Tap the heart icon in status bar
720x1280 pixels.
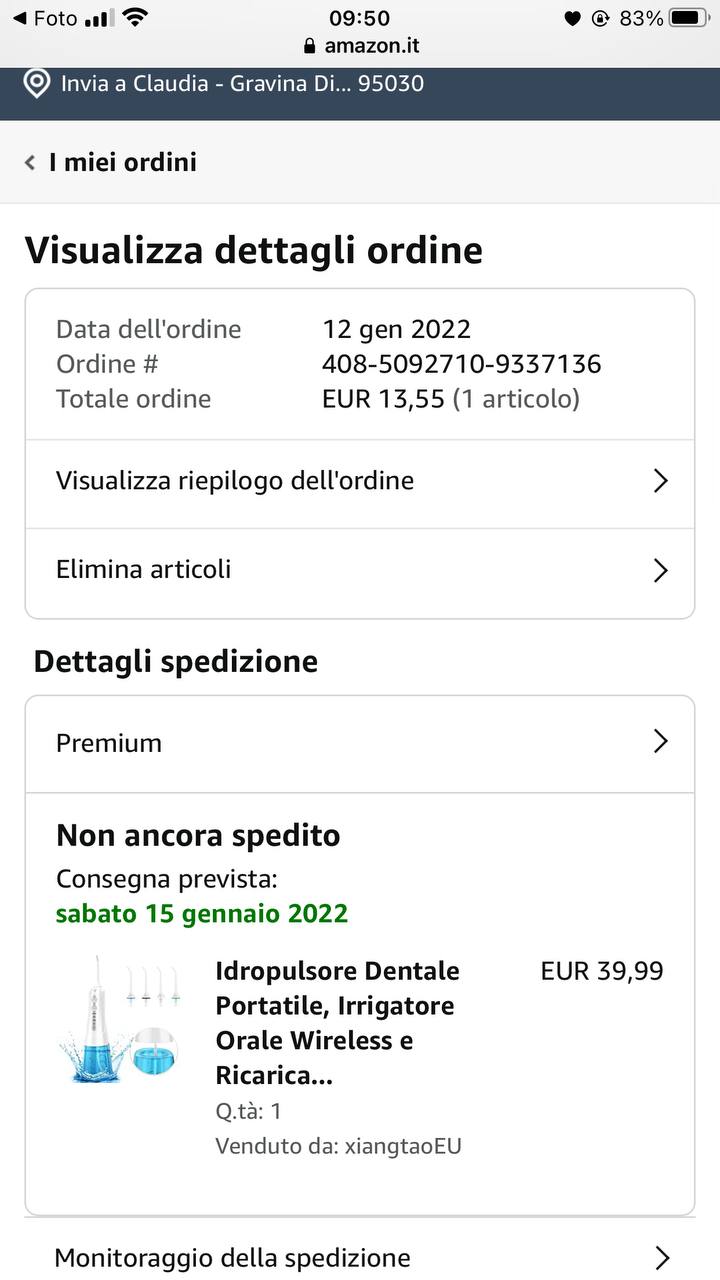tap(572, 18)
